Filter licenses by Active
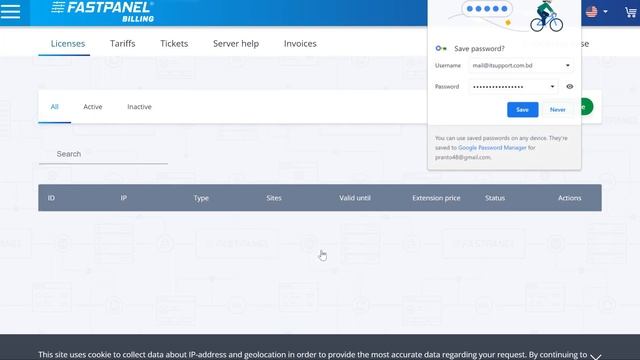Viewport: 640px width, 360px height. click(x=93, y=107)
